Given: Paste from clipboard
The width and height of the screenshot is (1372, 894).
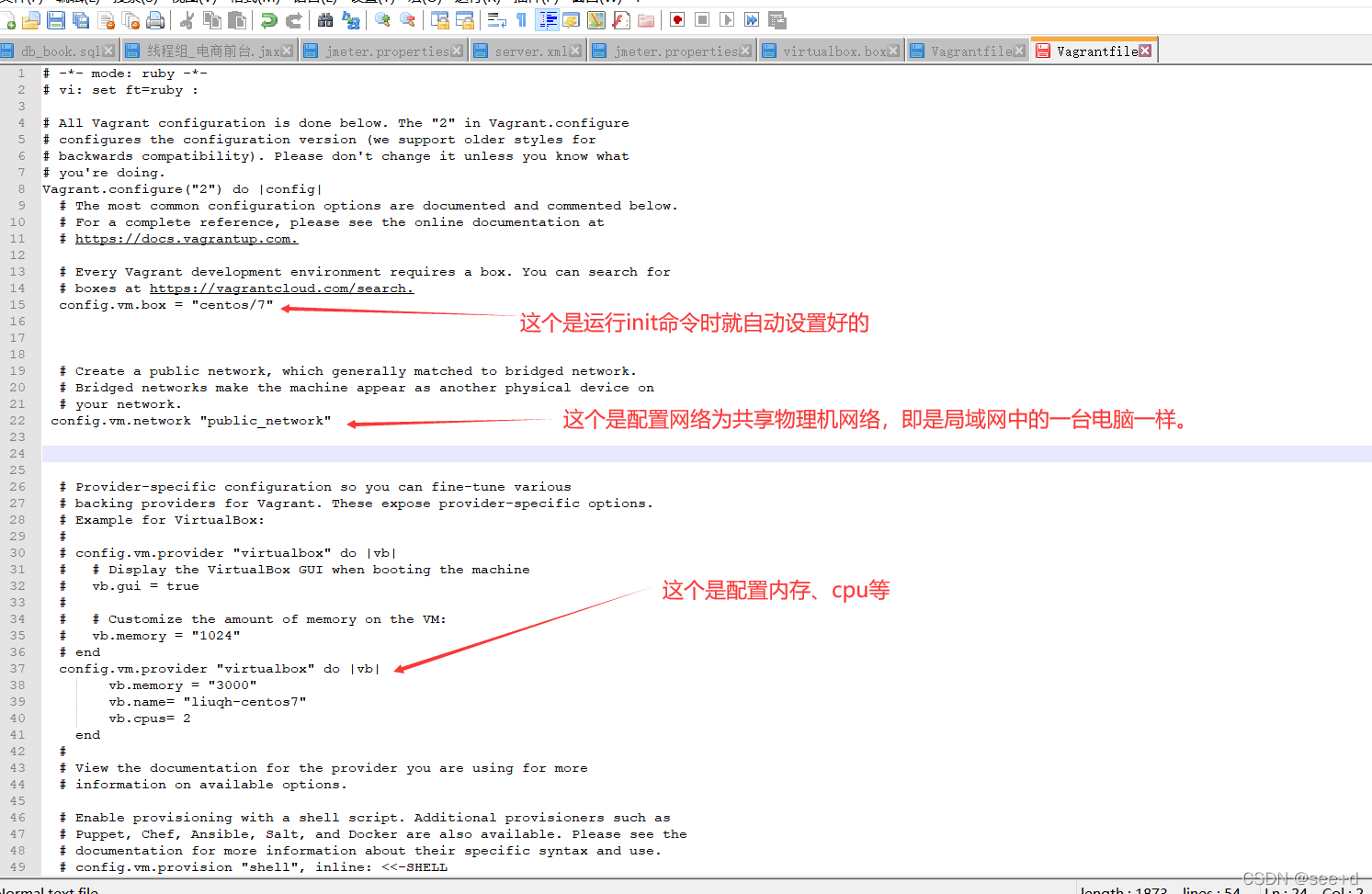Looking at the screenshot, I should pos(236,19).
